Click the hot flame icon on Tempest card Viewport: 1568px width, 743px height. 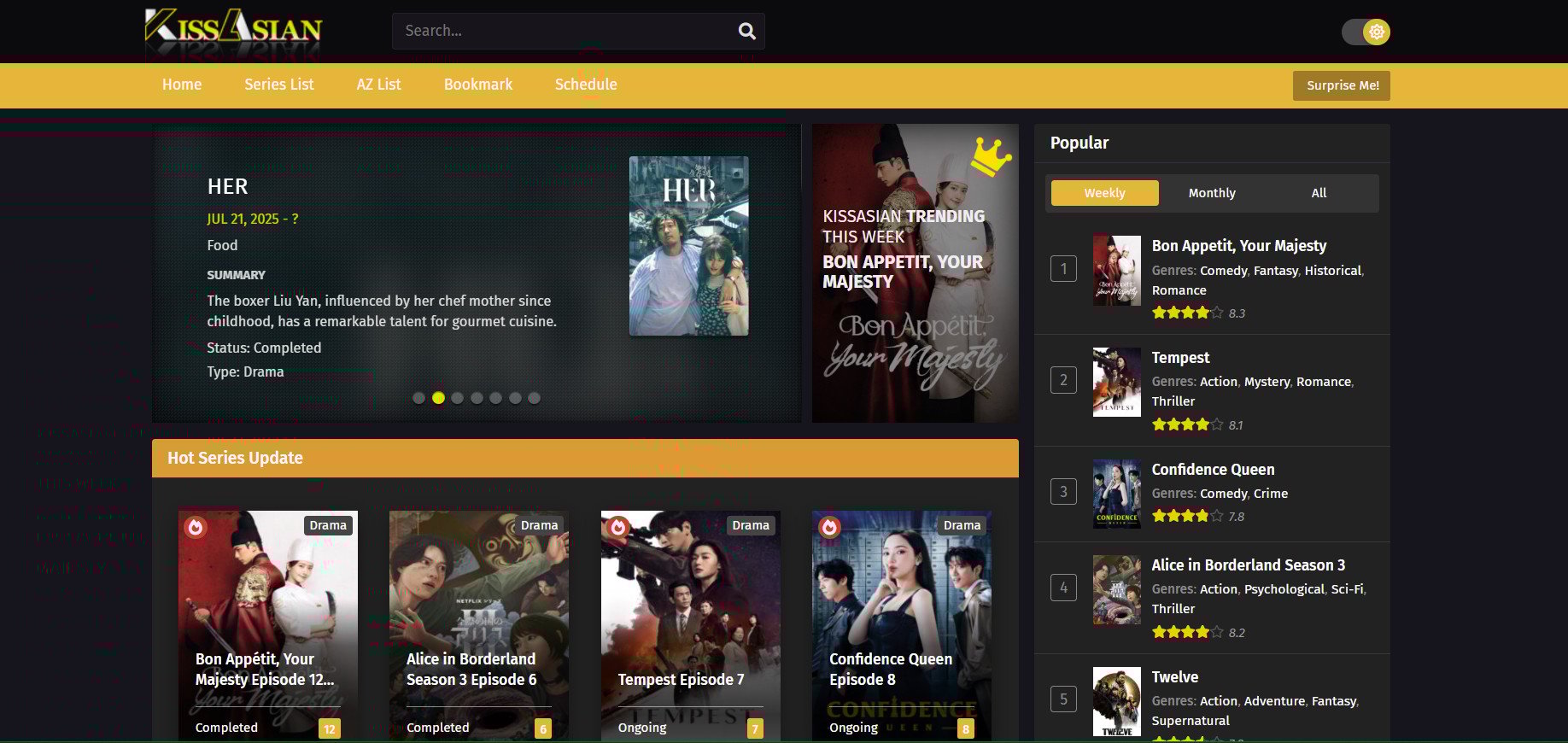tap(618, 528)
